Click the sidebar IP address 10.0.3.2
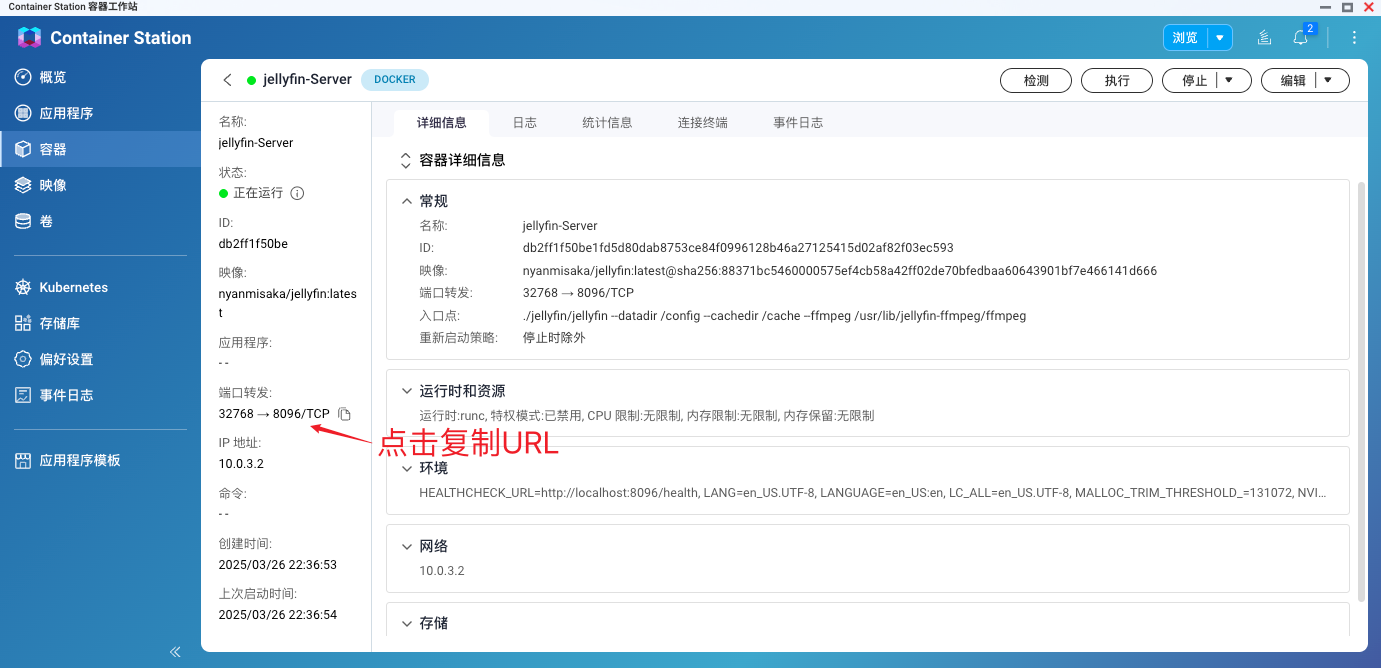The width and height of the screenshot is (1381, 668). coord(241,464)
